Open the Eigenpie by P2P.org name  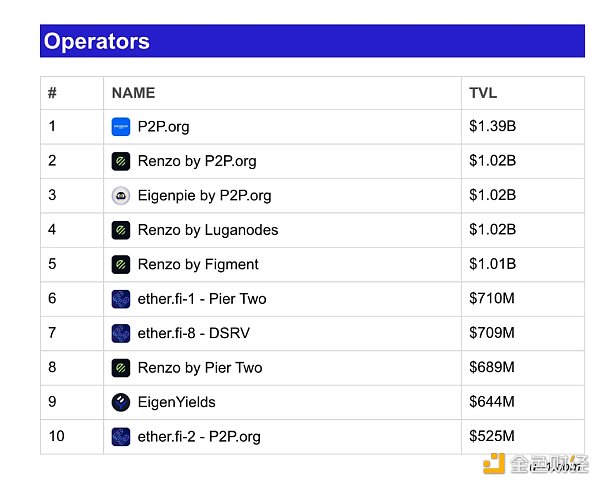(204, 196)
